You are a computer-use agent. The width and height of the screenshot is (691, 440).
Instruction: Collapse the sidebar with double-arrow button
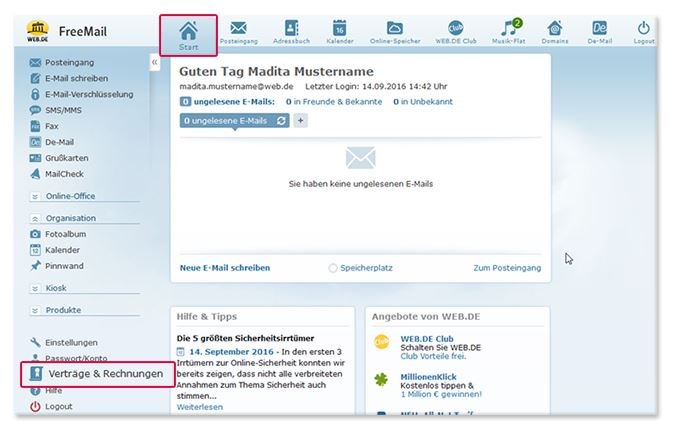click(x=155, y=62)
